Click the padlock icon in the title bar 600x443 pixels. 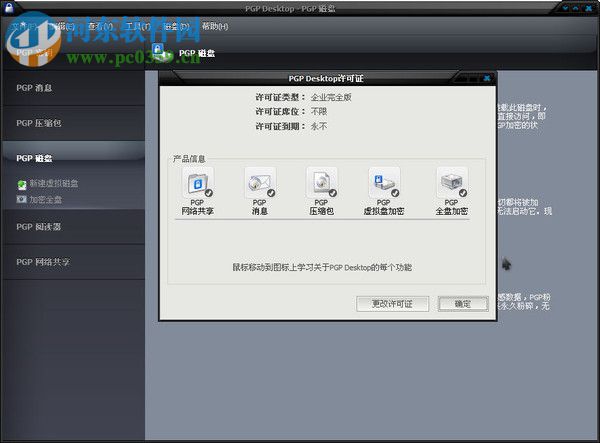coord(9,7)
